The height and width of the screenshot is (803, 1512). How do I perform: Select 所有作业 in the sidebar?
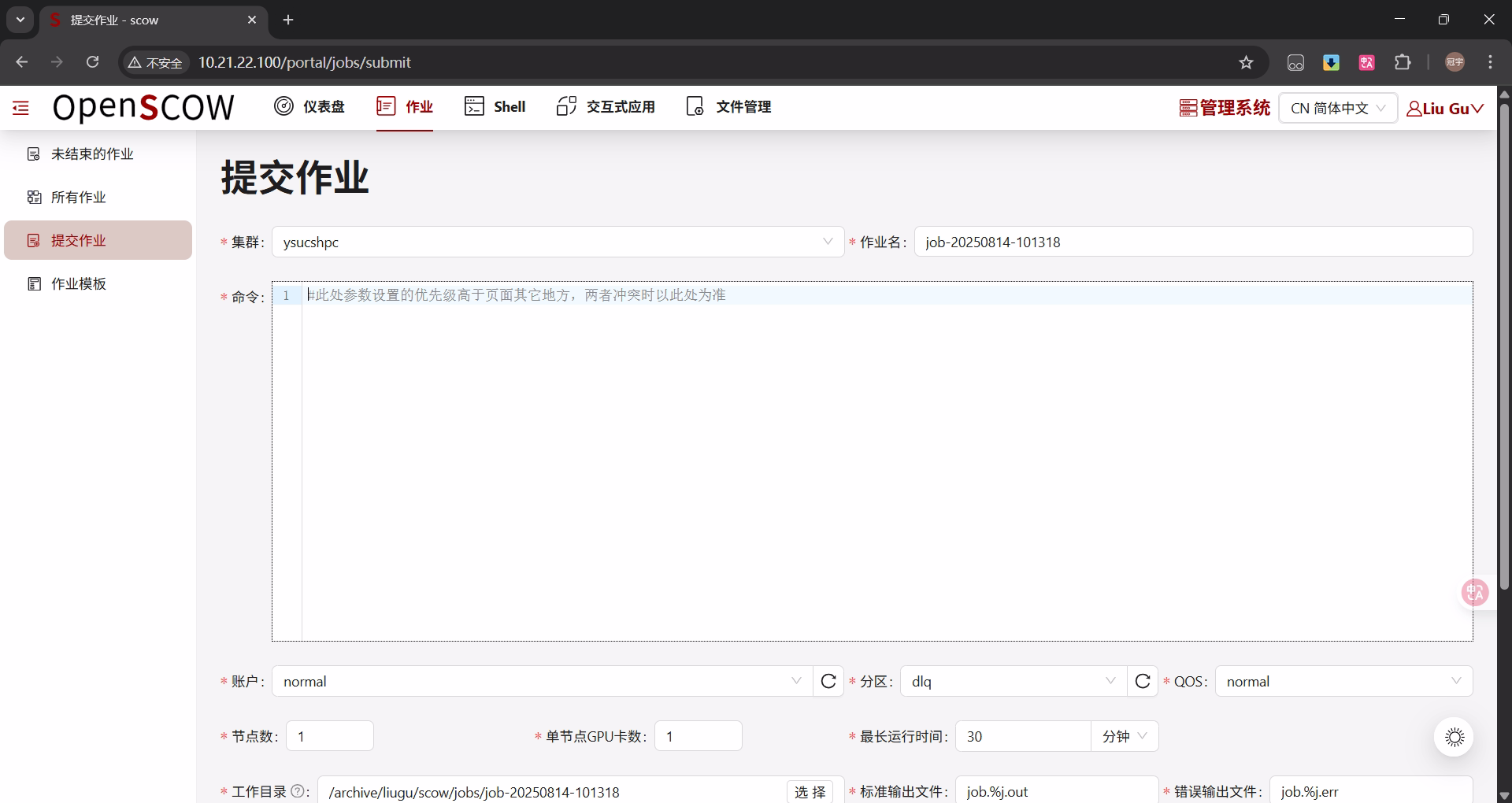tap(78, 197)
